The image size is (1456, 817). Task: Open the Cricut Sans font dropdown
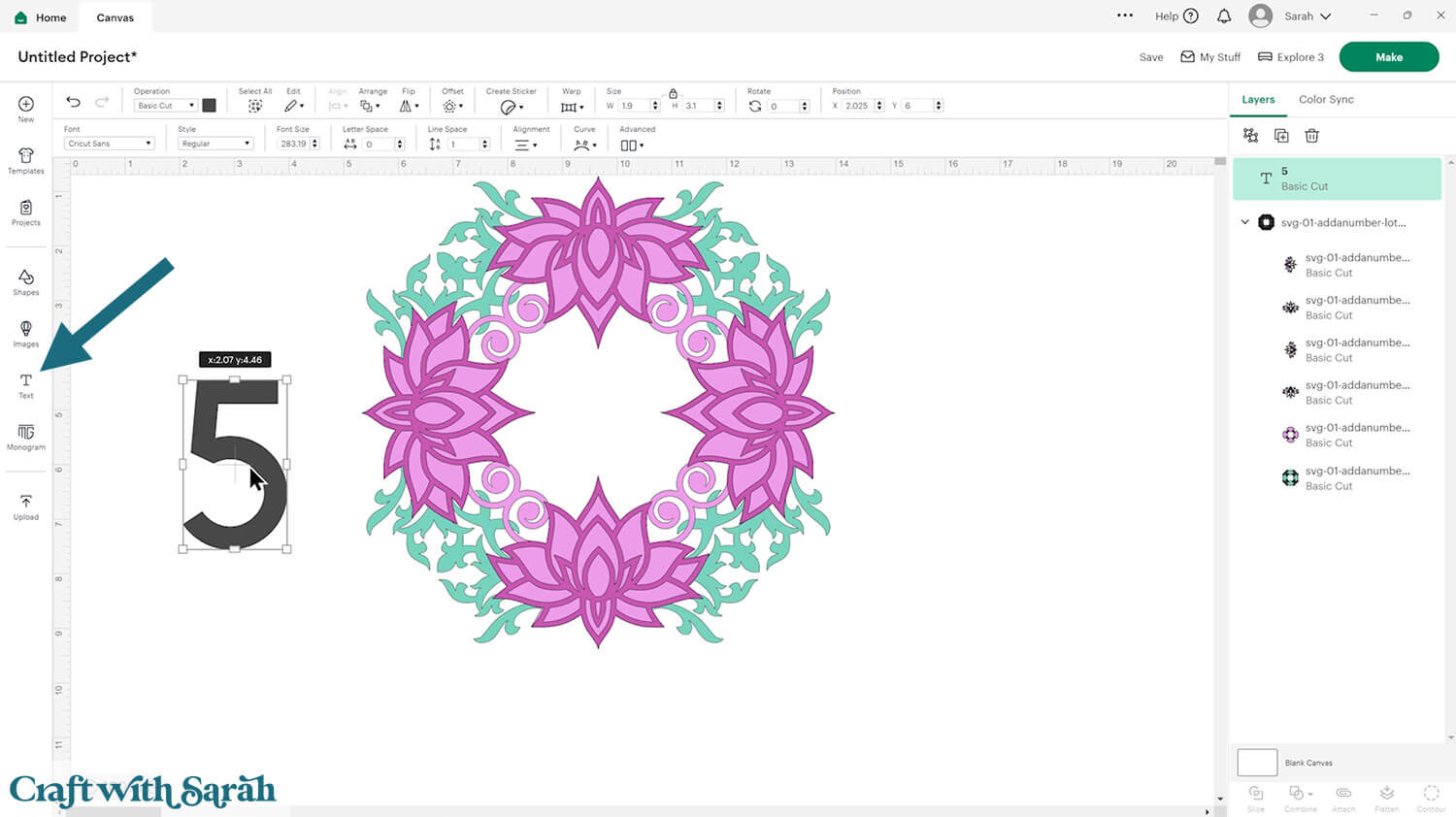click(110, 144)
